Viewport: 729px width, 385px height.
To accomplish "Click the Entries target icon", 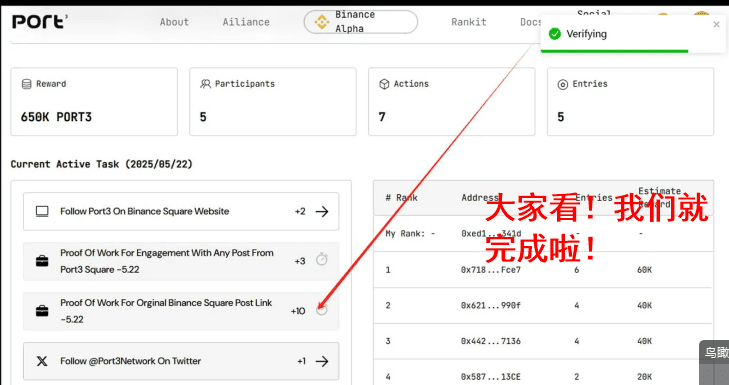I will pyautogui.click(x=563, y=85).
